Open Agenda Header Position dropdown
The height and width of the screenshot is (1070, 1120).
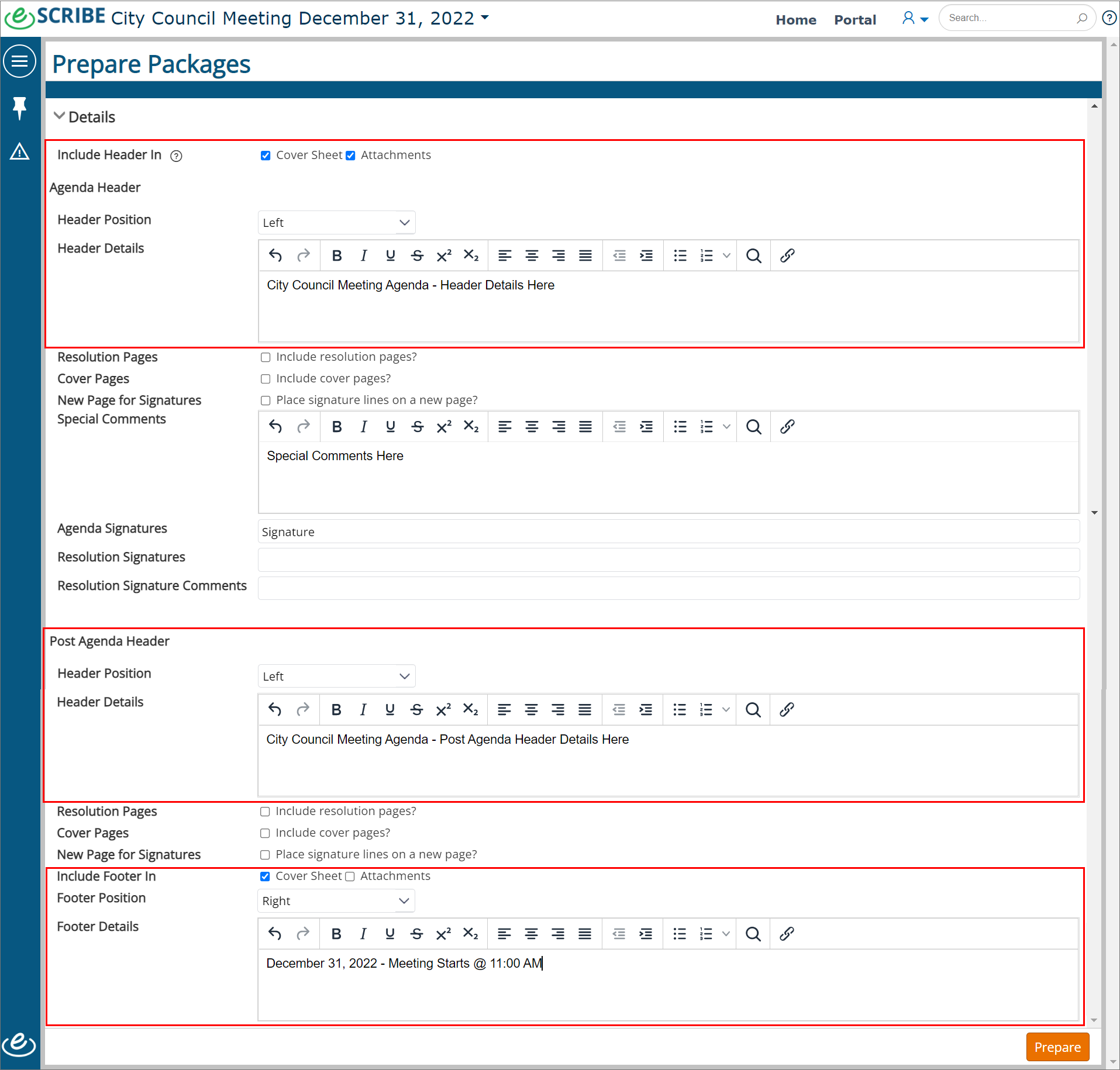[336, 222]
